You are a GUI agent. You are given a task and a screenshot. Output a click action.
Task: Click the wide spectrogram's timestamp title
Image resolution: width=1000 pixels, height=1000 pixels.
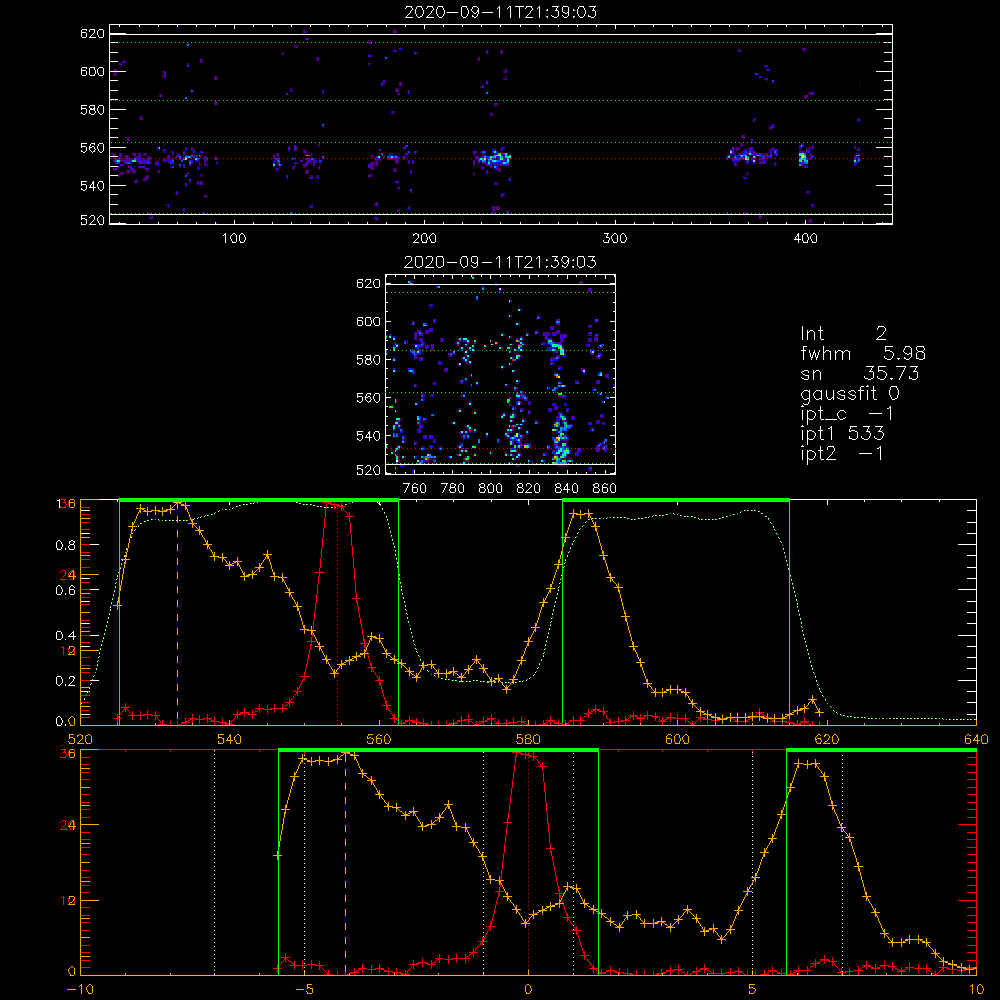(x=501, y=12)
